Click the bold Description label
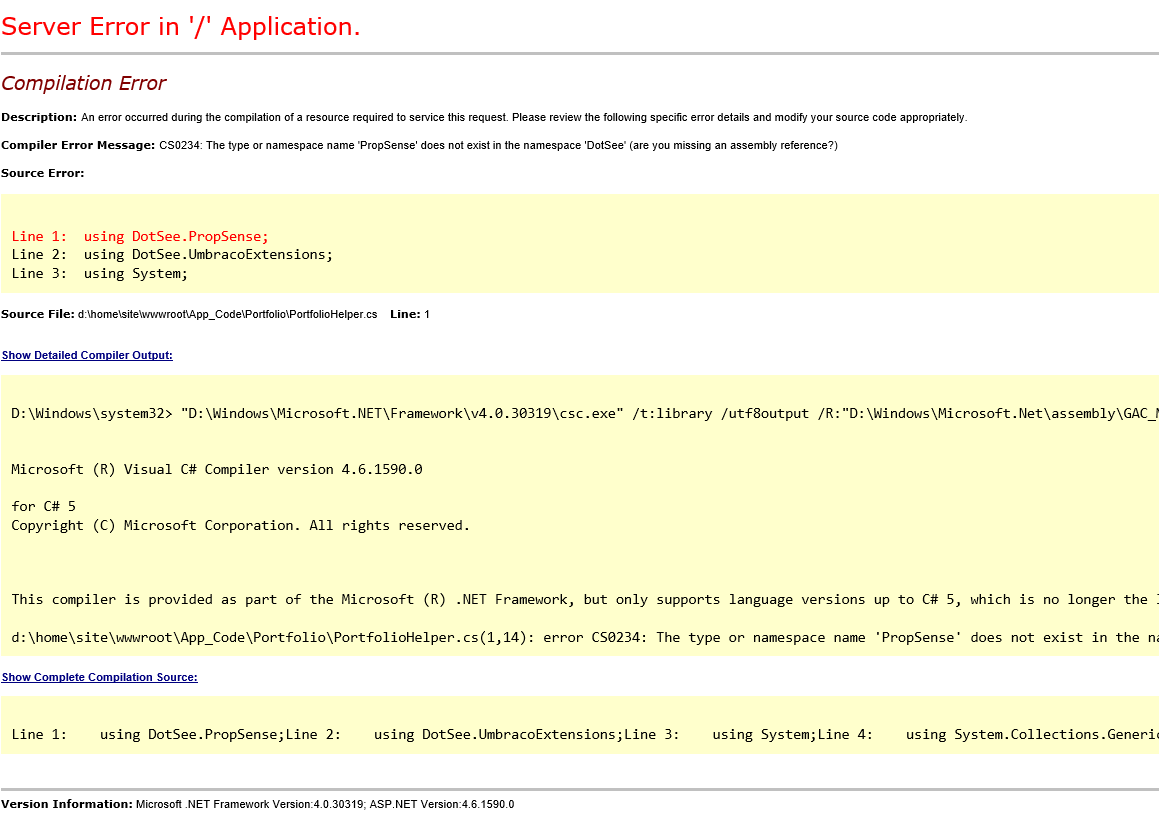This screenshot has height=815, width=1159. click(x=39, y=117)
